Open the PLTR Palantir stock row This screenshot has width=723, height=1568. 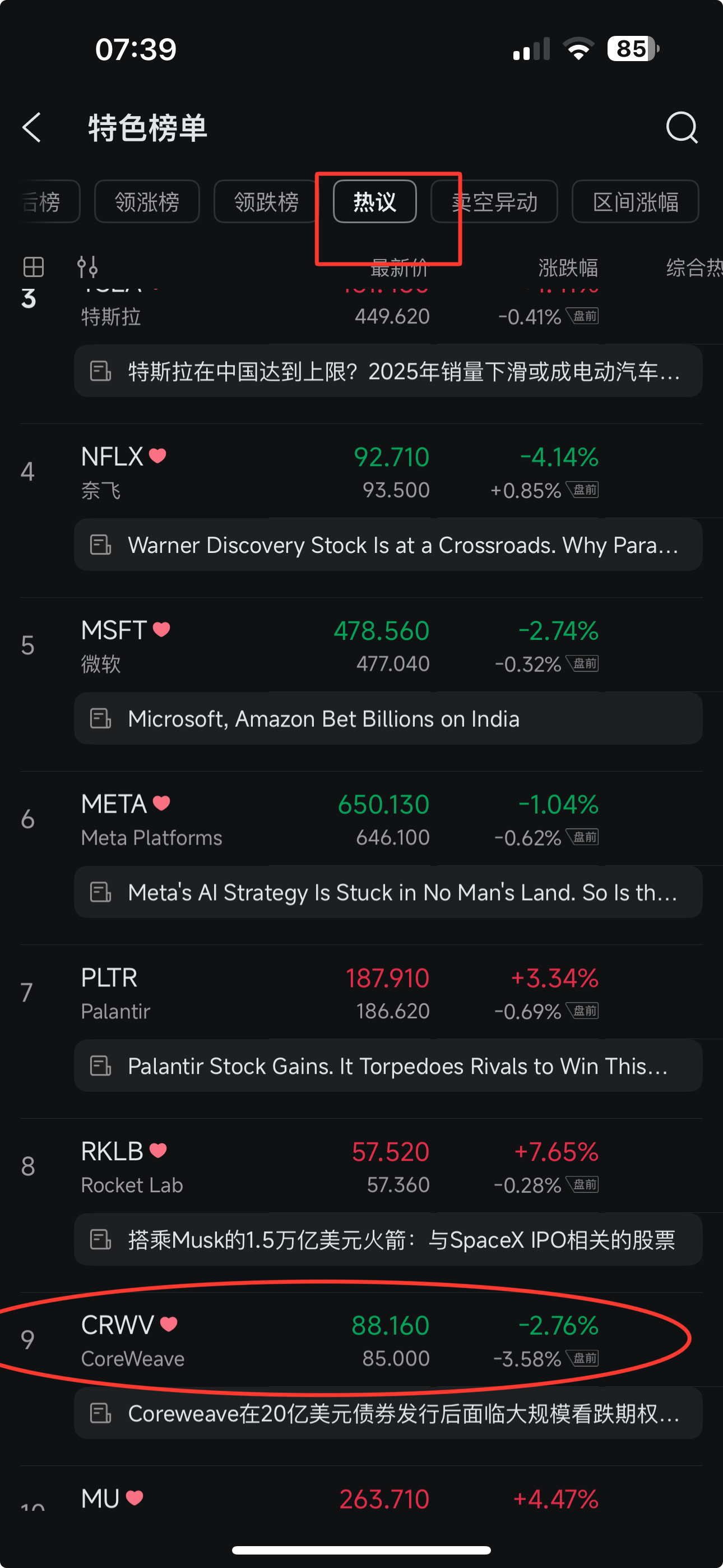[x=361, y=993]
